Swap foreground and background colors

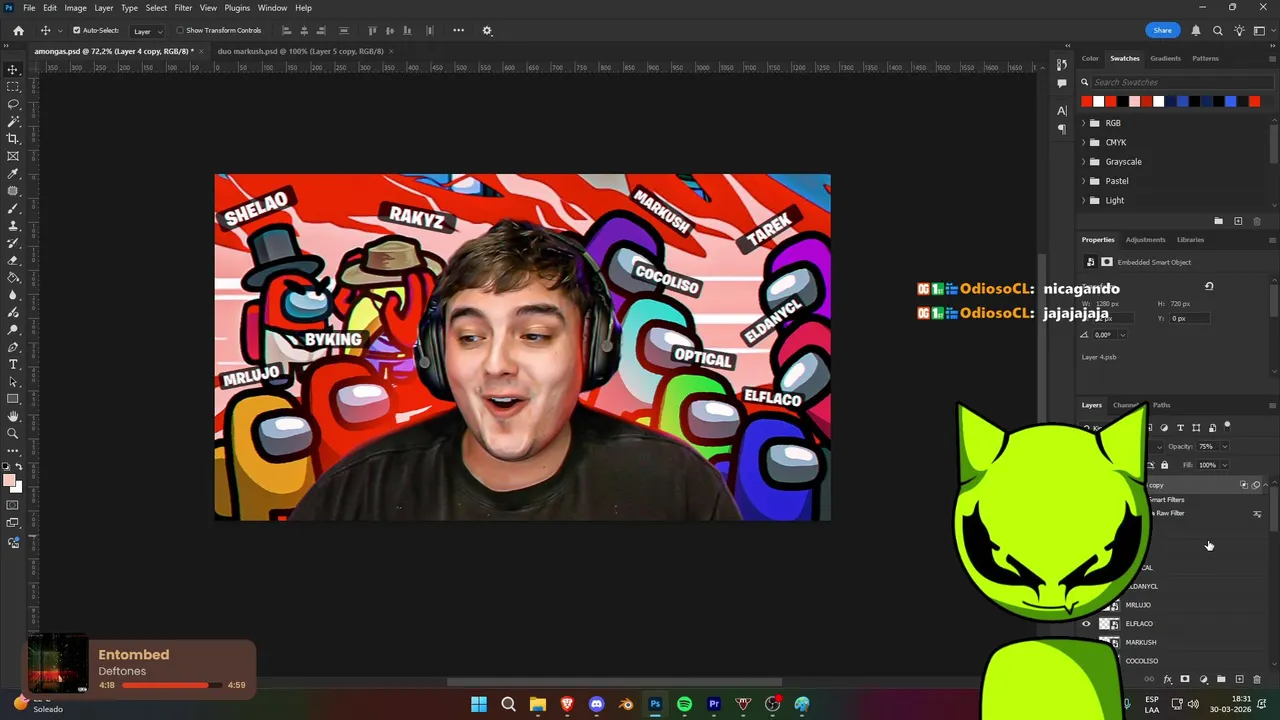20,467
